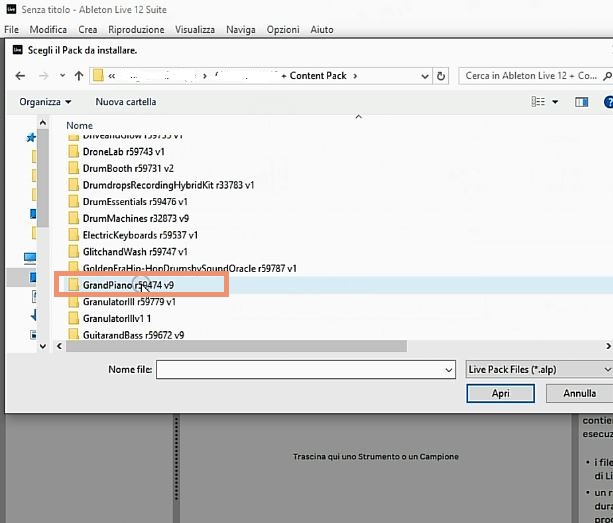613x523 pixels.
Task: Select the GuitarandBass r59672 v9 folder
Action: pos(133,335)
